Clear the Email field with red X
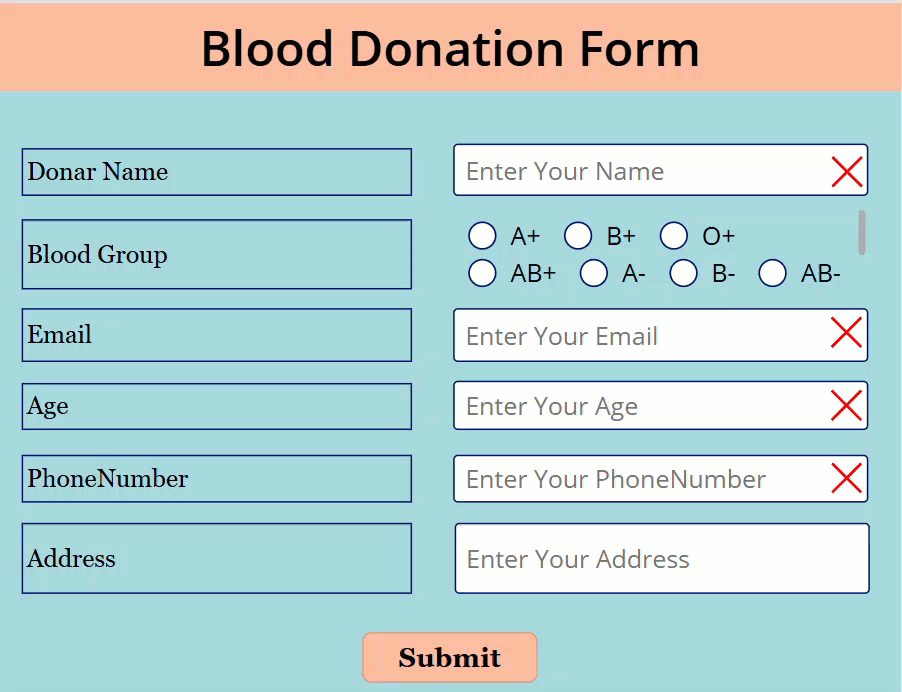Screen dimensions: 902x692 846,332
